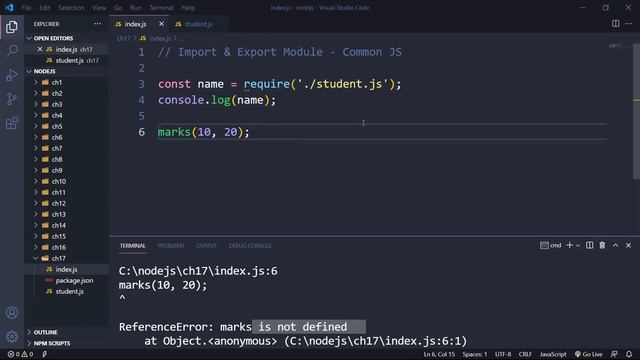640x360 pixels.
Task: Kill terminal with trash icon
Action: (x=602, y=245)
